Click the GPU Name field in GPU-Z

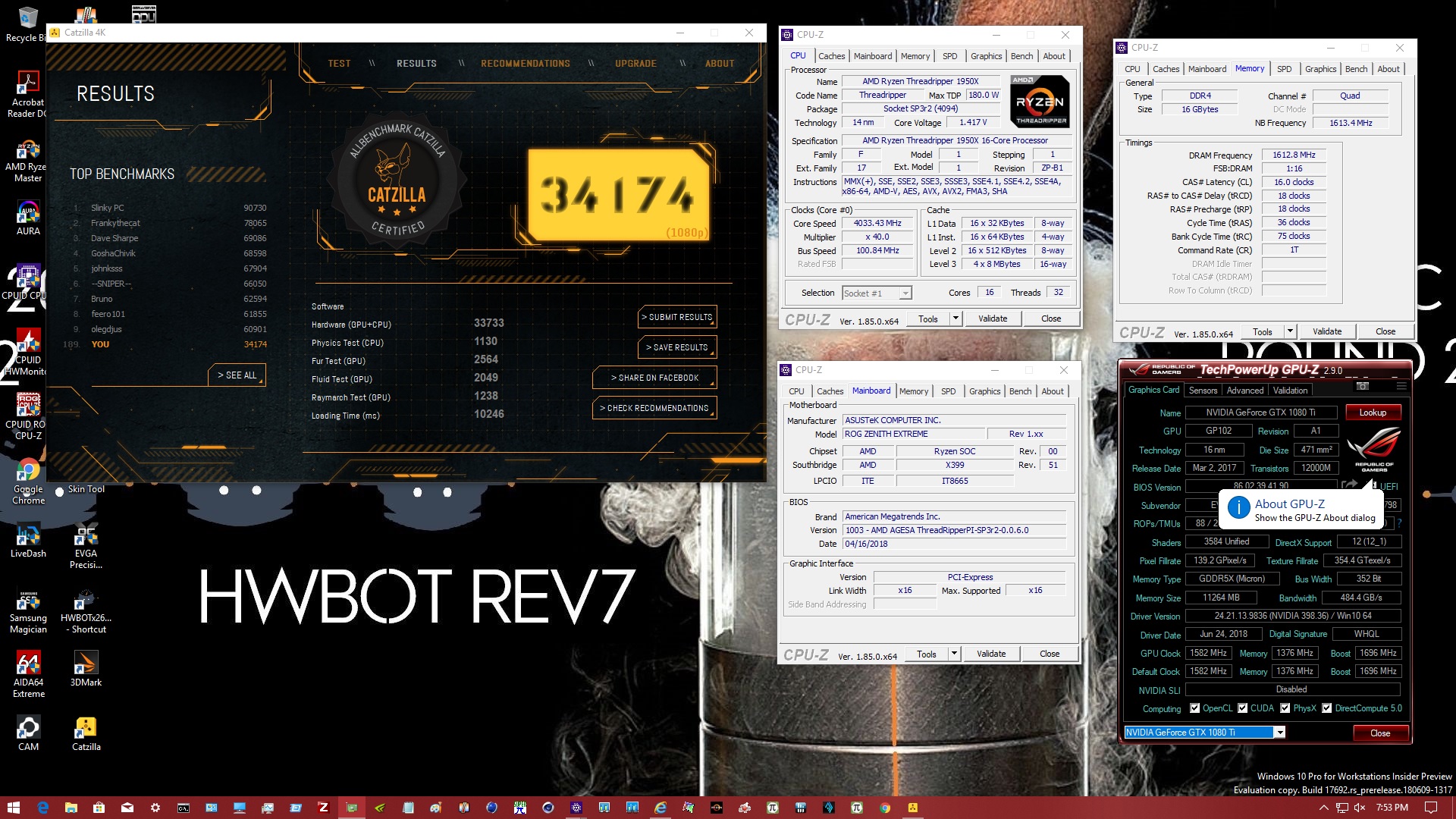tap(1260, 413)
